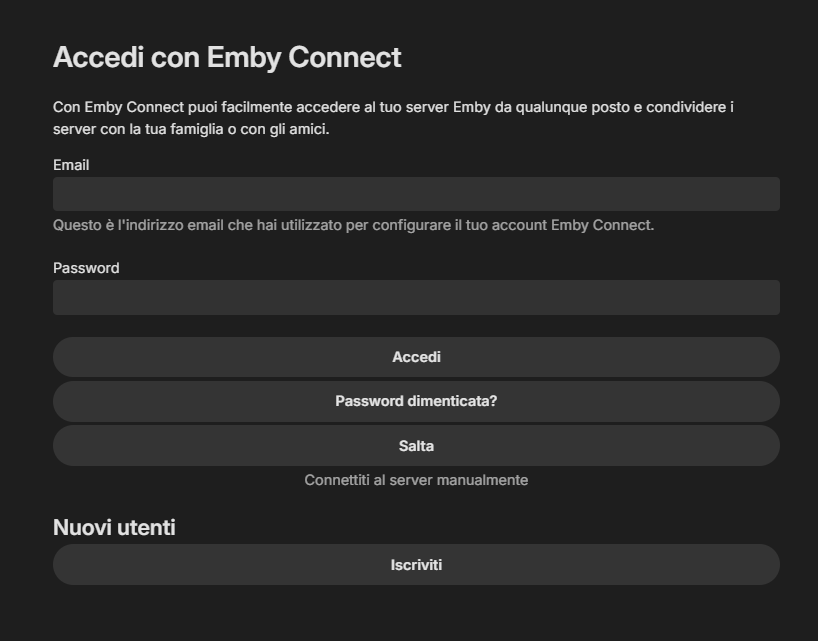Open Connettiti al server manualmente link
Viewport: 818px width, 641px height.
416,480
